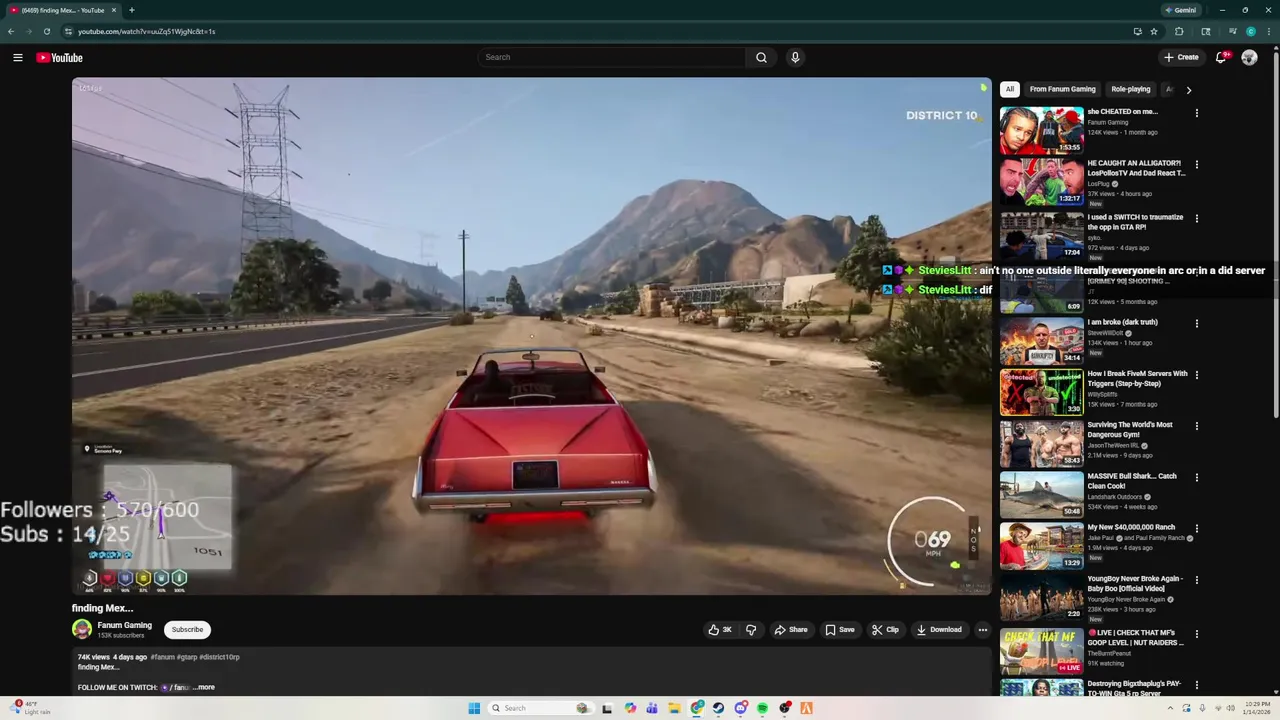
Task: Show next filter chips with arrow
Action: pyautogui.click(x=1188, y=90)
